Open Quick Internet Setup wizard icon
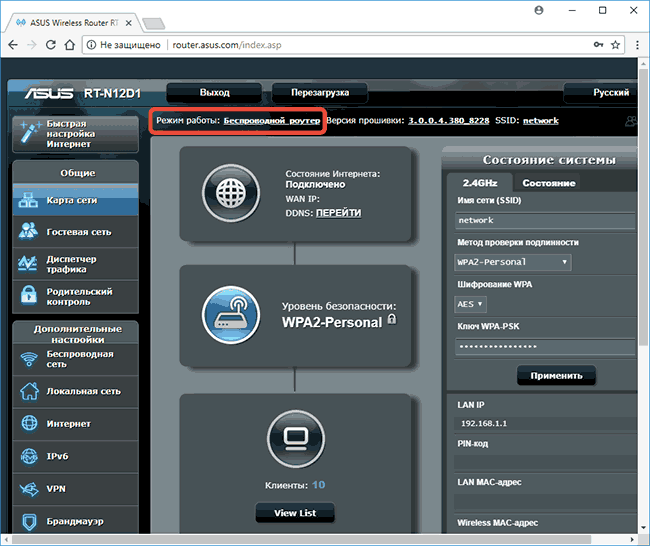The width and height of the screenshot is (650, 546). 30,133
